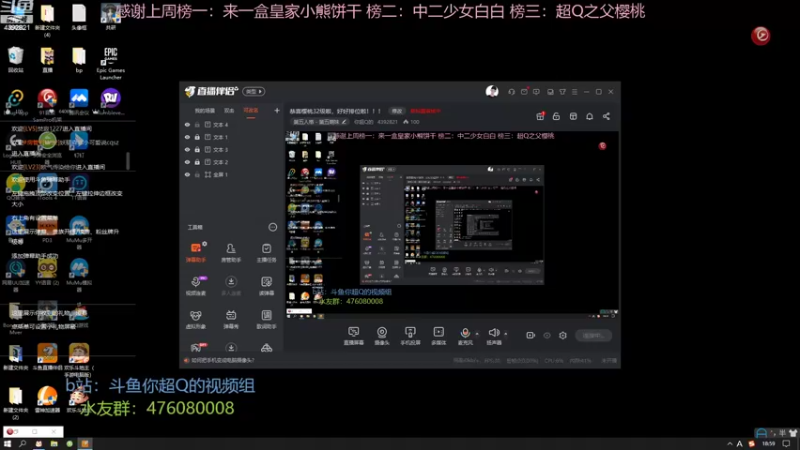The image size is (800, 450).
Task: Open the bell notifications icon
Action: [589, 116]
